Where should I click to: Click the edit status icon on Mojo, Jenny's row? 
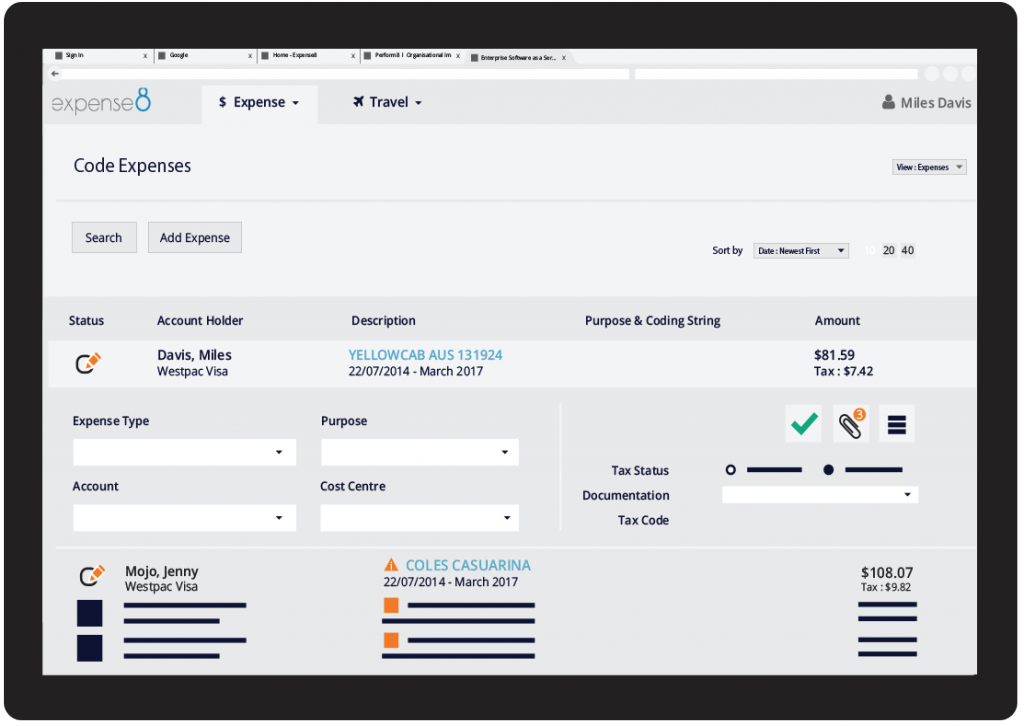click(x=92, y=575)
